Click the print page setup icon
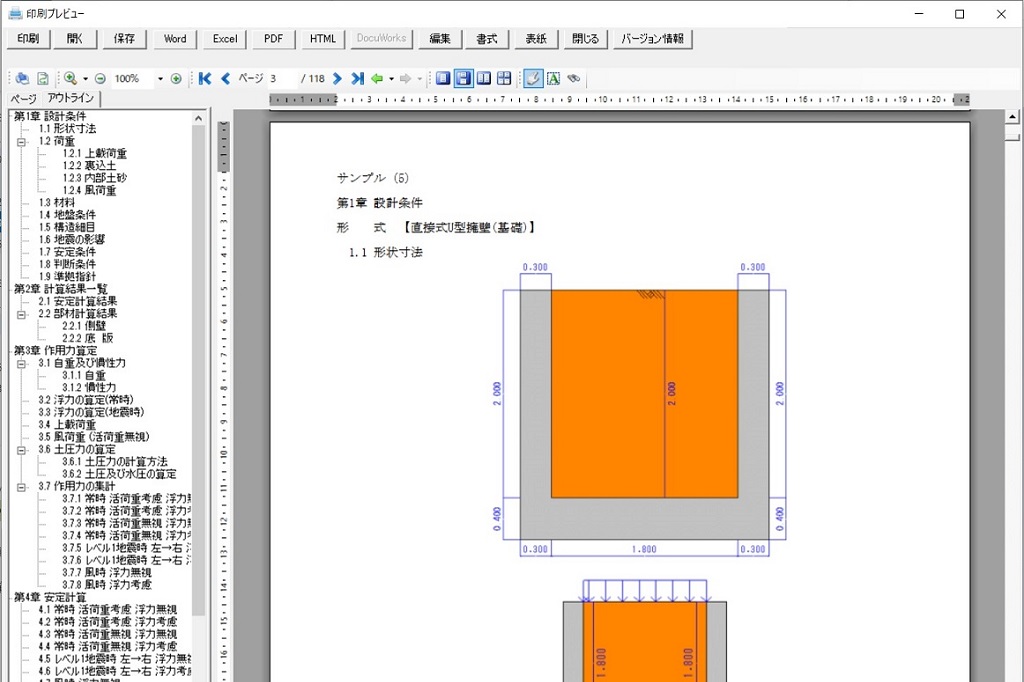Screen dimensions: 1024x682 tap(22, 78)
